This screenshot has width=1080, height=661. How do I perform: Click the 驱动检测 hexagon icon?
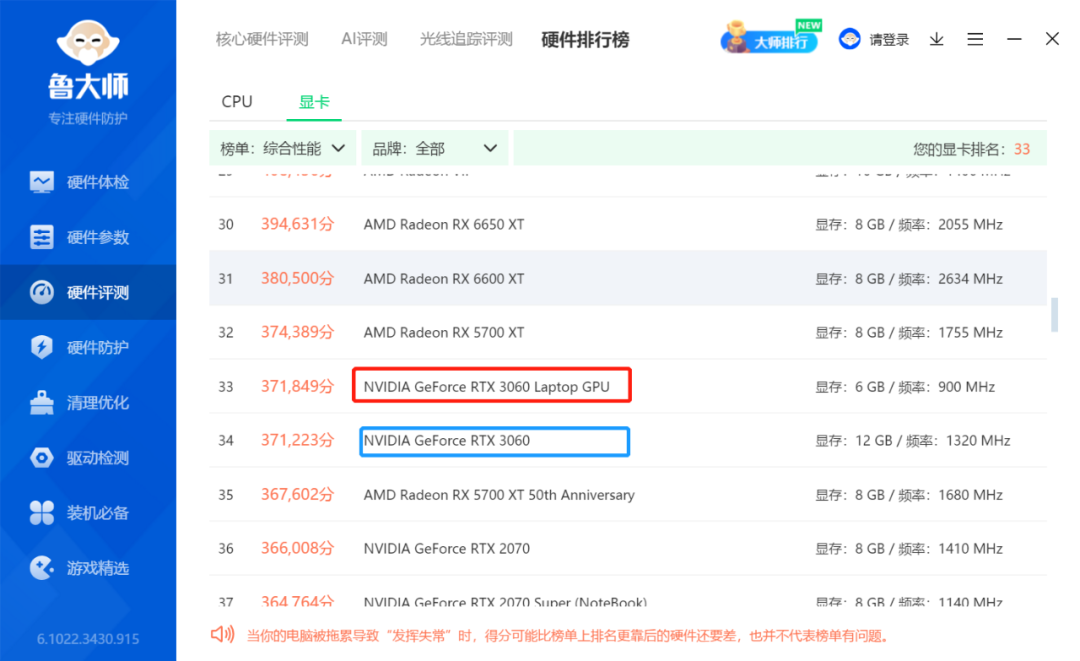(x=42, y=457)
